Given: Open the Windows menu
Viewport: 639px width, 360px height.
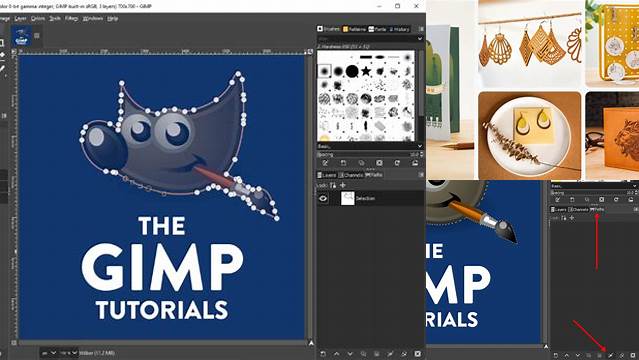Looking at the screenshot, I should tap(93, 19).
